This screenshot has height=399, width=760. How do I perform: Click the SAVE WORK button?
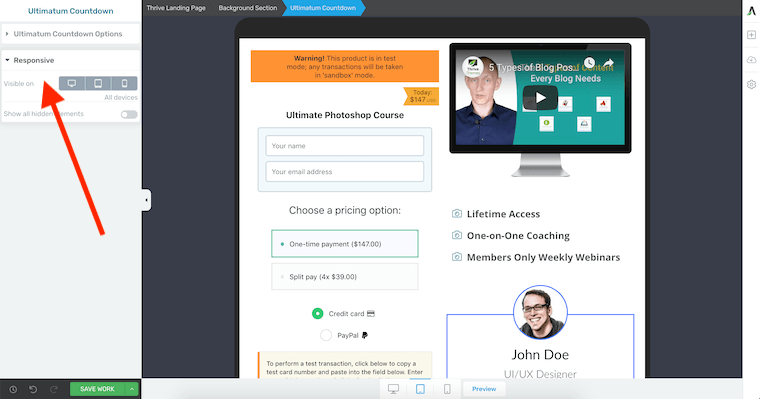[x=97, y=389]
